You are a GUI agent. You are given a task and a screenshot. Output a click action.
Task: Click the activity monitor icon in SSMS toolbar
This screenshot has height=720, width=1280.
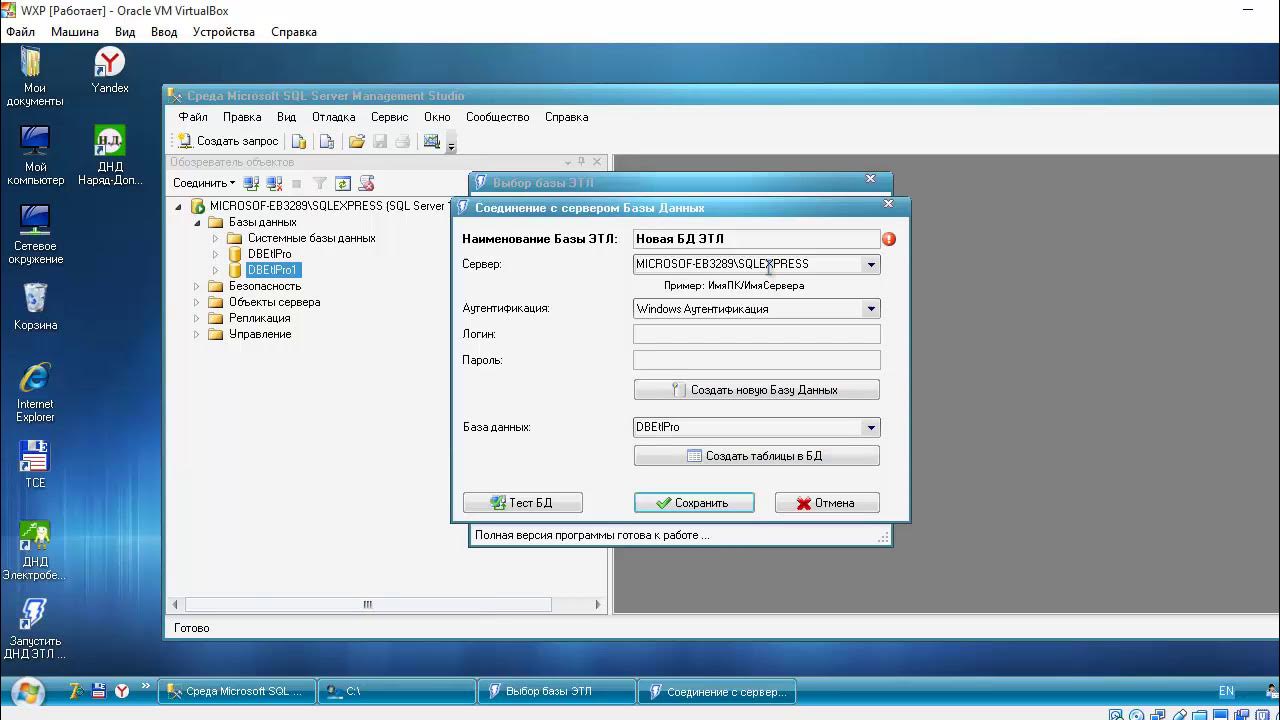coord(432,142)
